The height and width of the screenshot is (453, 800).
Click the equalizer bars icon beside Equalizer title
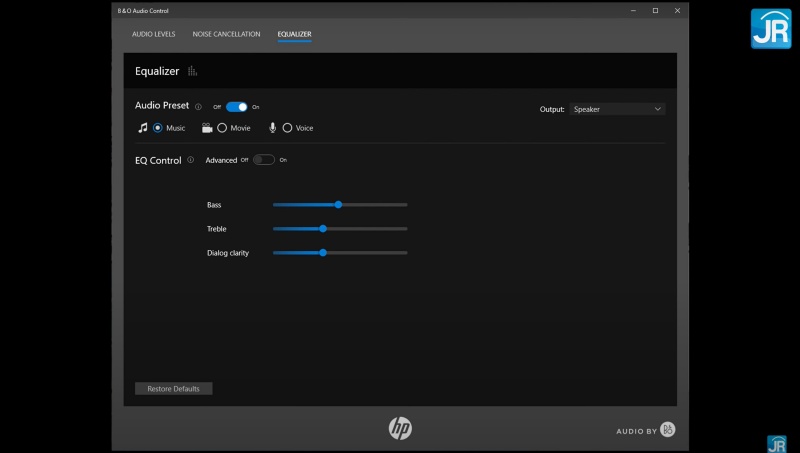pyautogui.click(x=193, y=71)
